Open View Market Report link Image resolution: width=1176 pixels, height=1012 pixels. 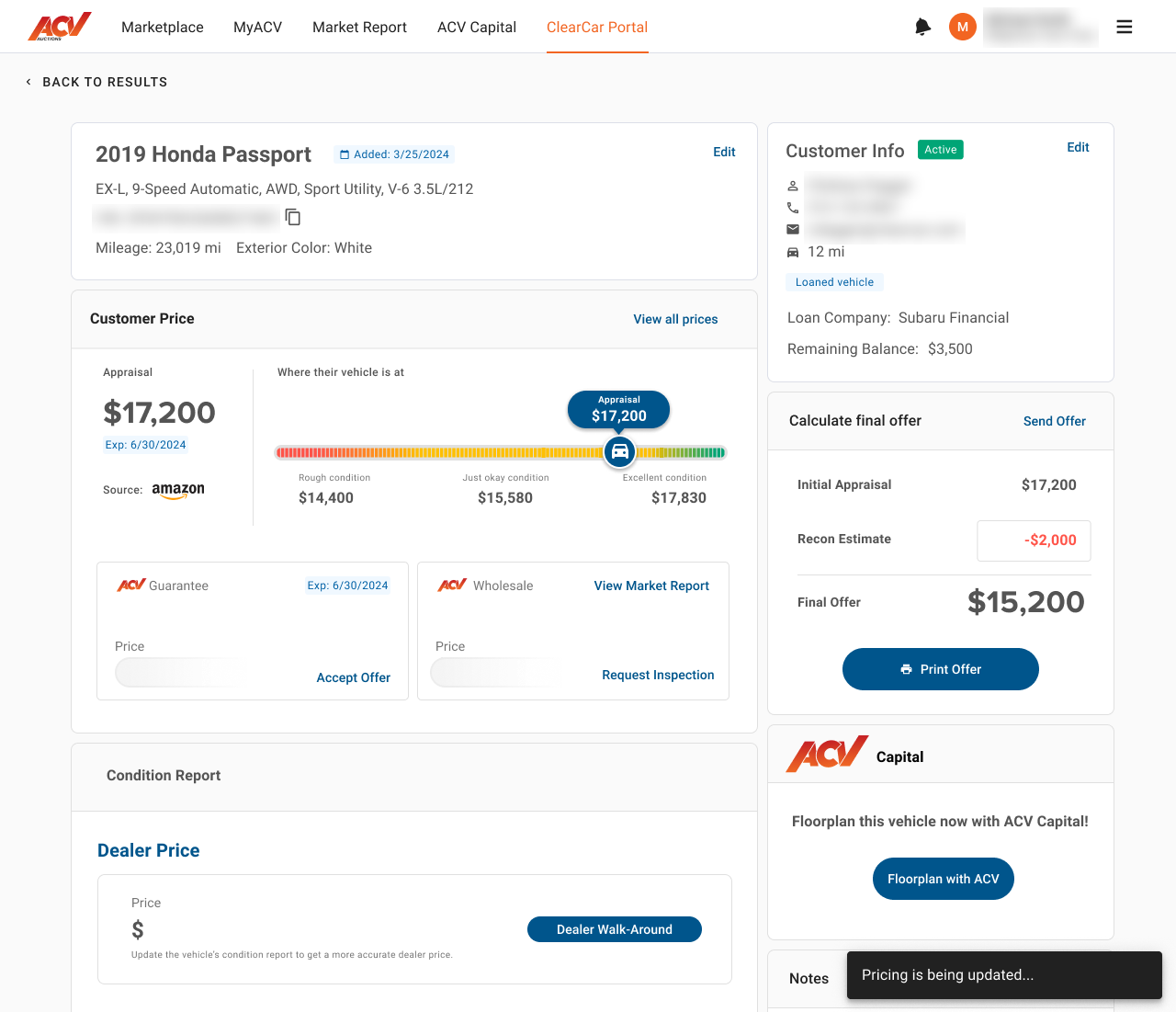tap(651, 586)
